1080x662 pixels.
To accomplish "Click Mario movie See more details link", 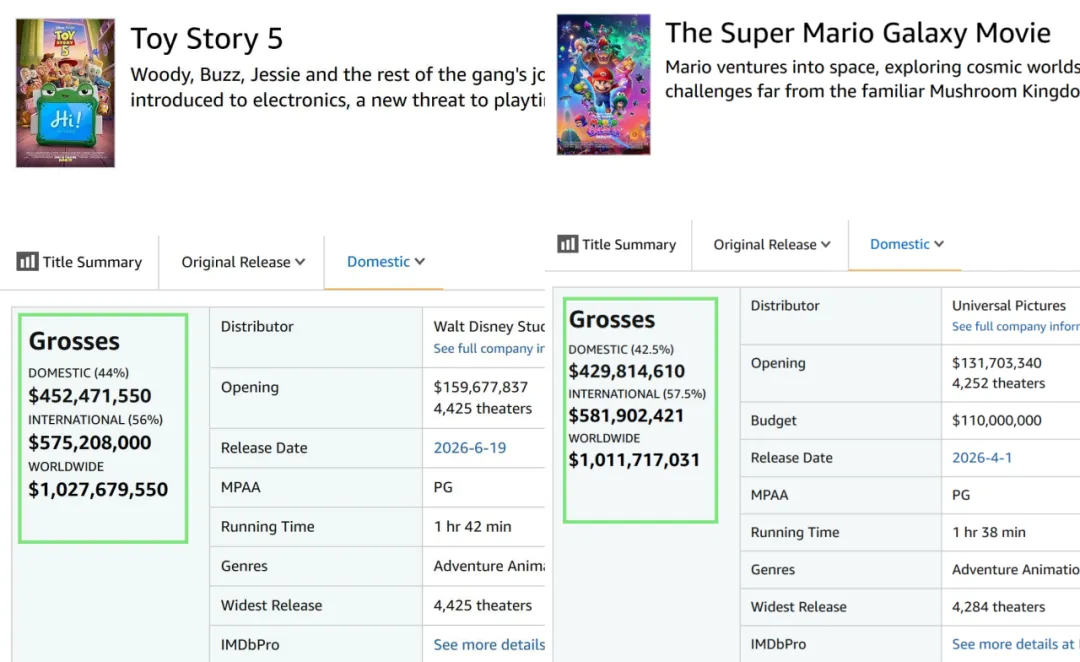I will click(x=1015, y=644).
